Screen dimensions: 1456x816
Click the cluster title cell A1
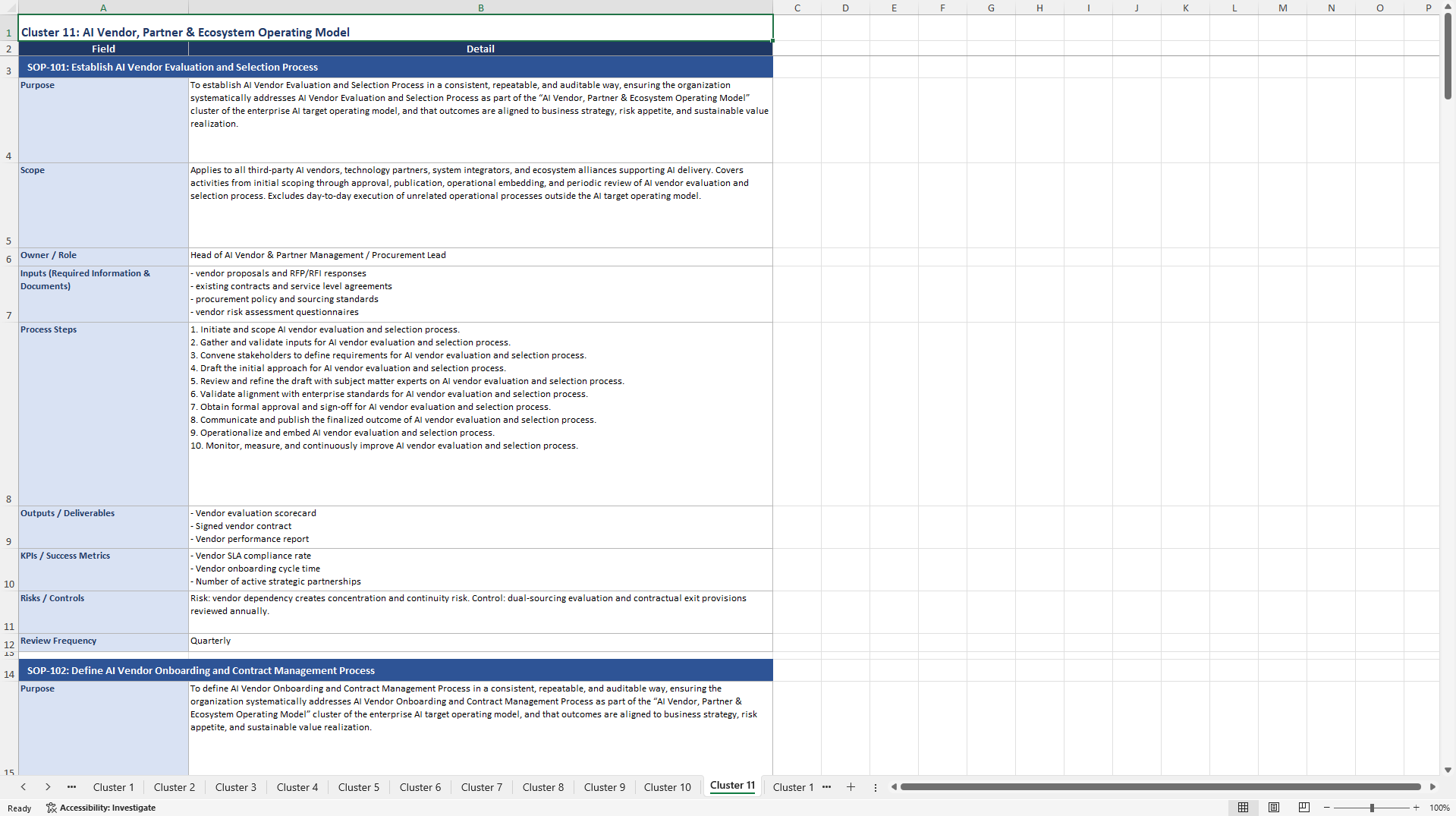tap(395, 28)
